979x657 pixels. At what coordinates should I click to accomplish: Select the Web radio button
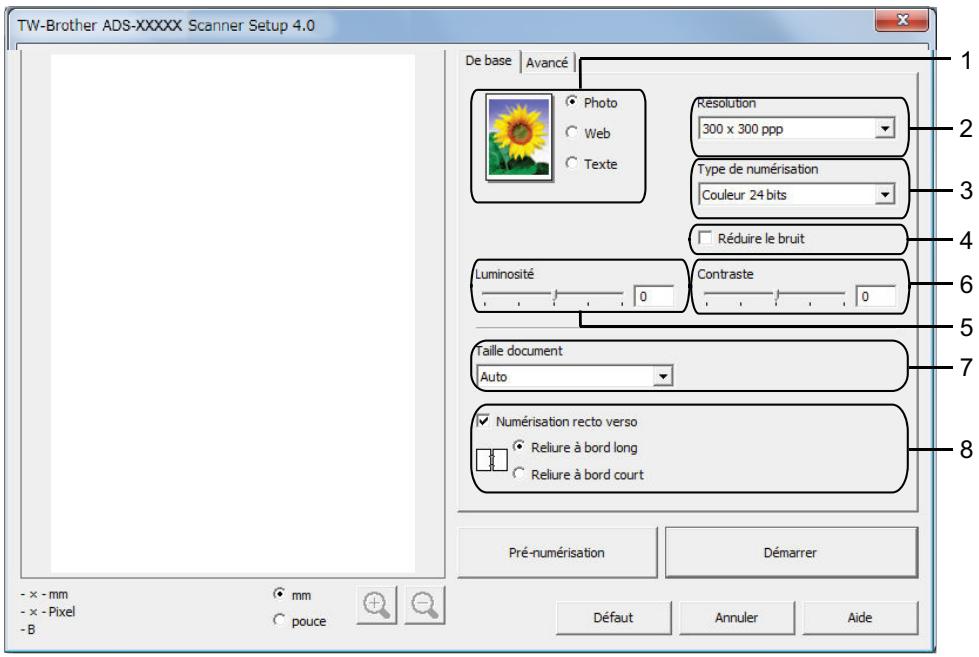tap(571, 132)
